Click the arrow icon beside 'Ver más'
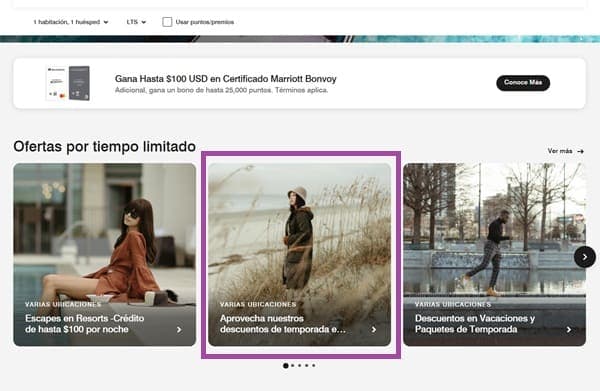The height and width of the screenshot is (391, 600). pos(580,152)
